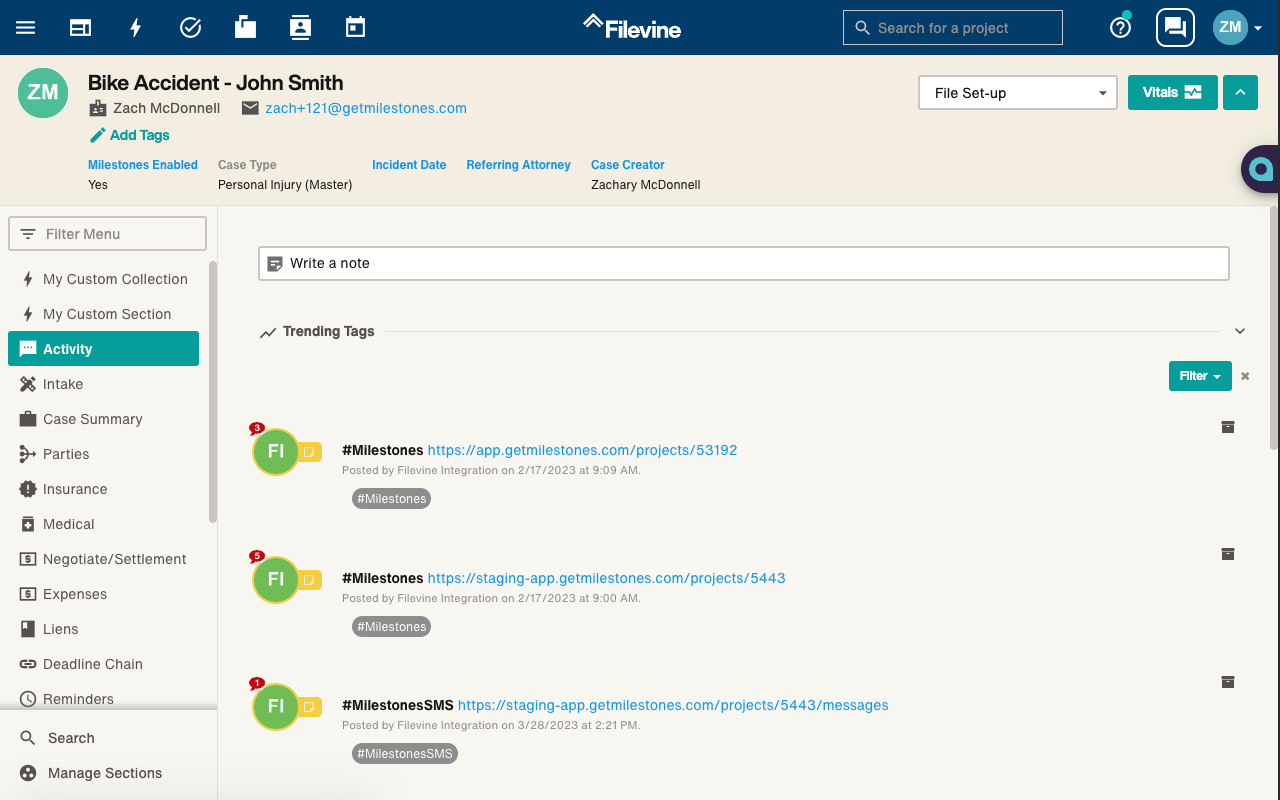The width and height of the screenshot is (1280, 800).
Task: Archive the projects/53192 Milestones note
Action: click(1228, 427)
